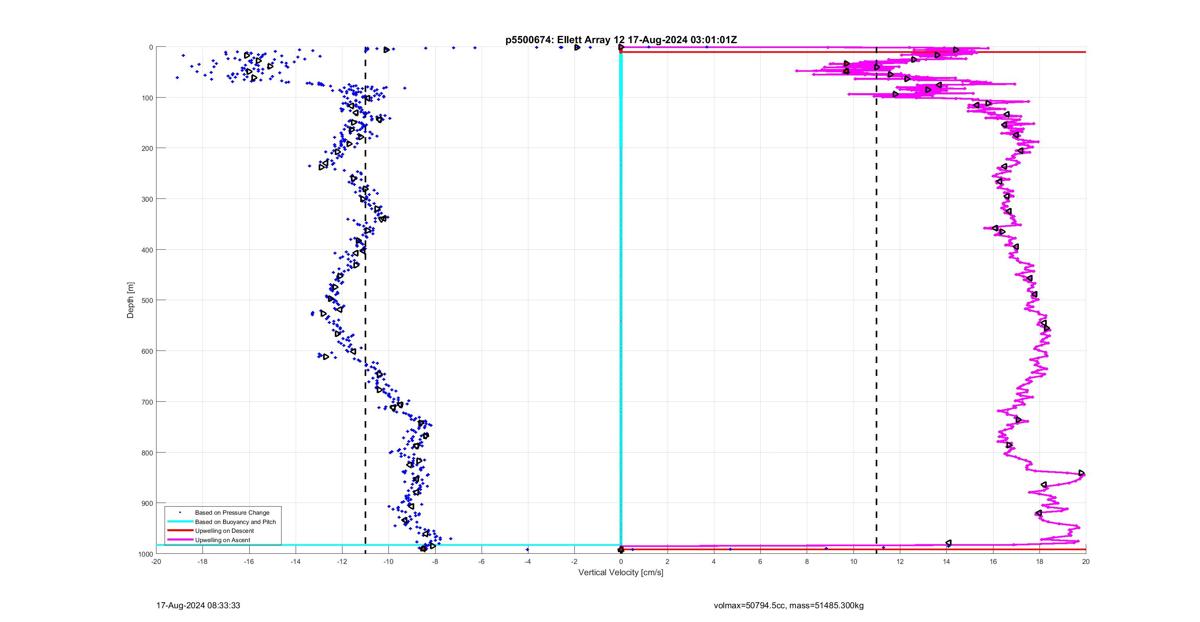The height and width of the screenshot is (622, 1200).
Task: Click legend entry 'Based on Buoyancy and Pitch'
Action: 236,522
